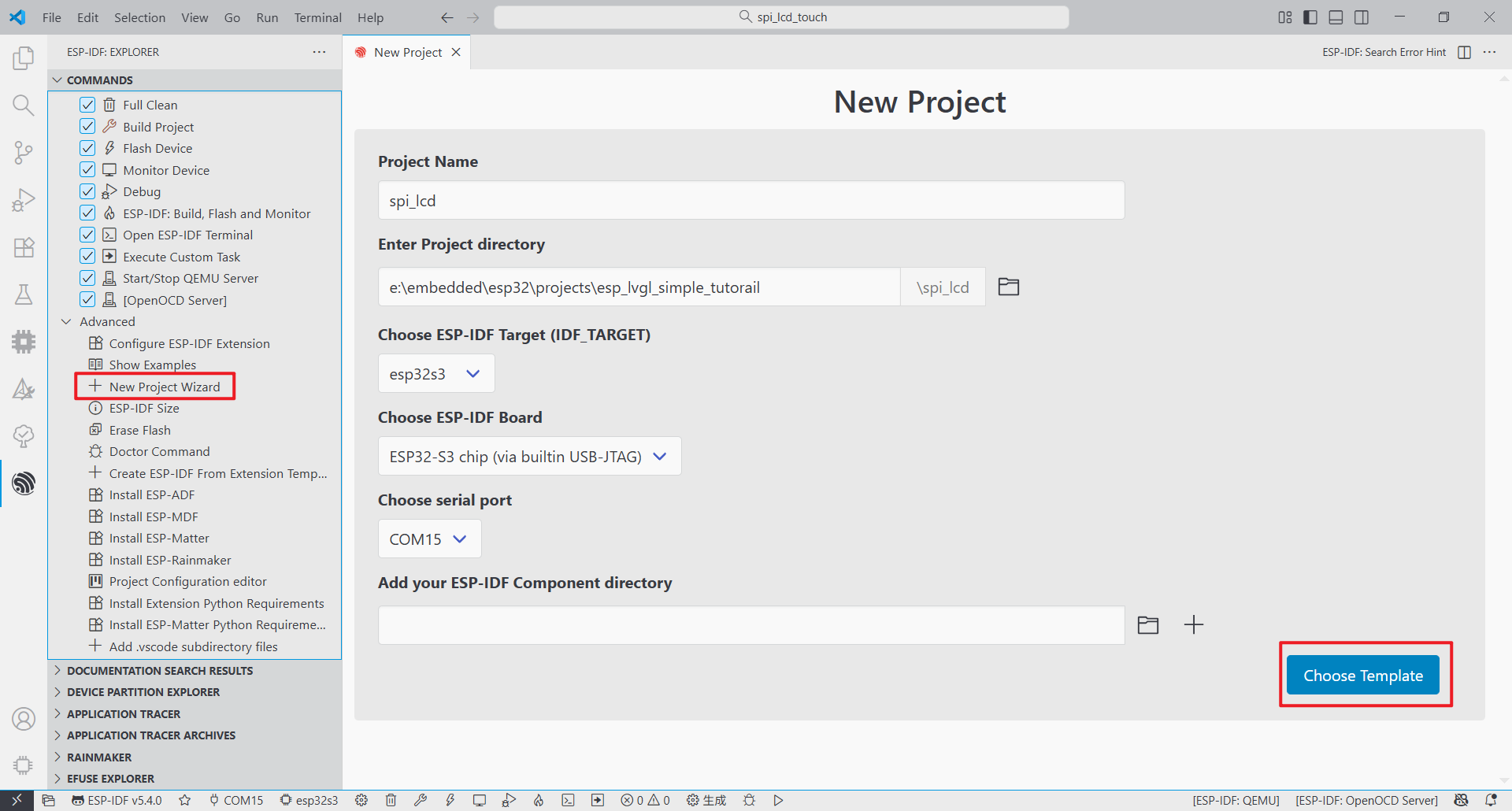Open ESP-IDF terminal from status bar icon
This screenshot has width=1512, height=811.
[x=568, y=800]
